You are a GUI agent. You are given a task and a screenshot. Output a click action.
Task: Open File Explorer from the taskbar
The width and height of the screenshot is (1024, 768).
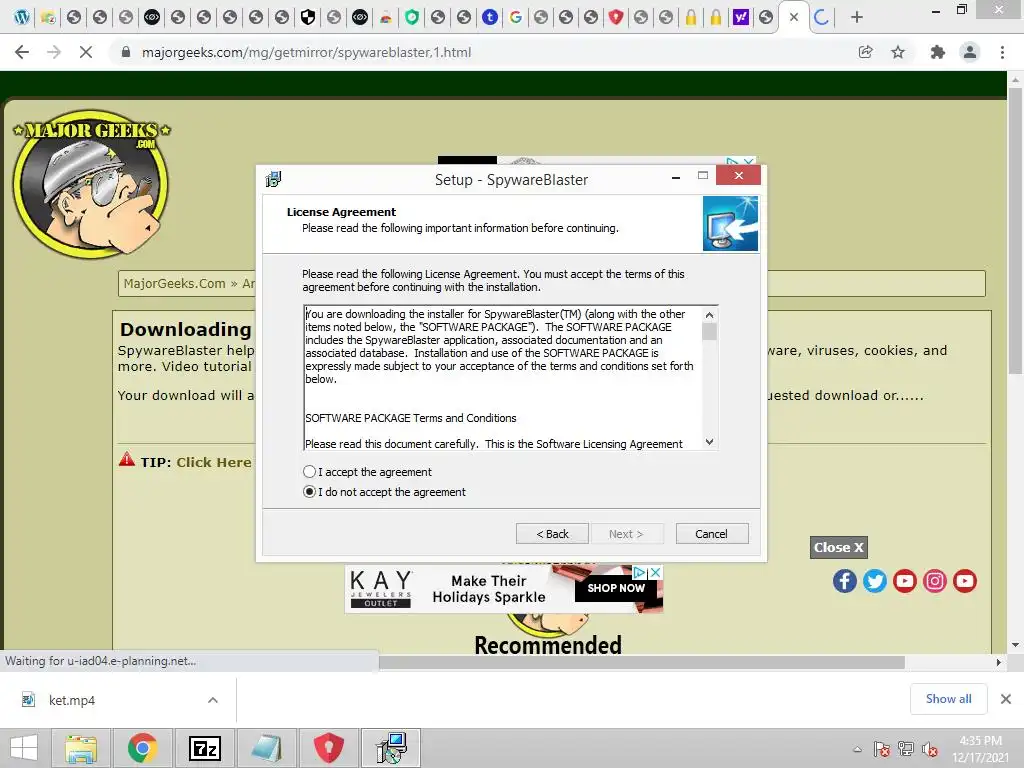coord(80,748)
